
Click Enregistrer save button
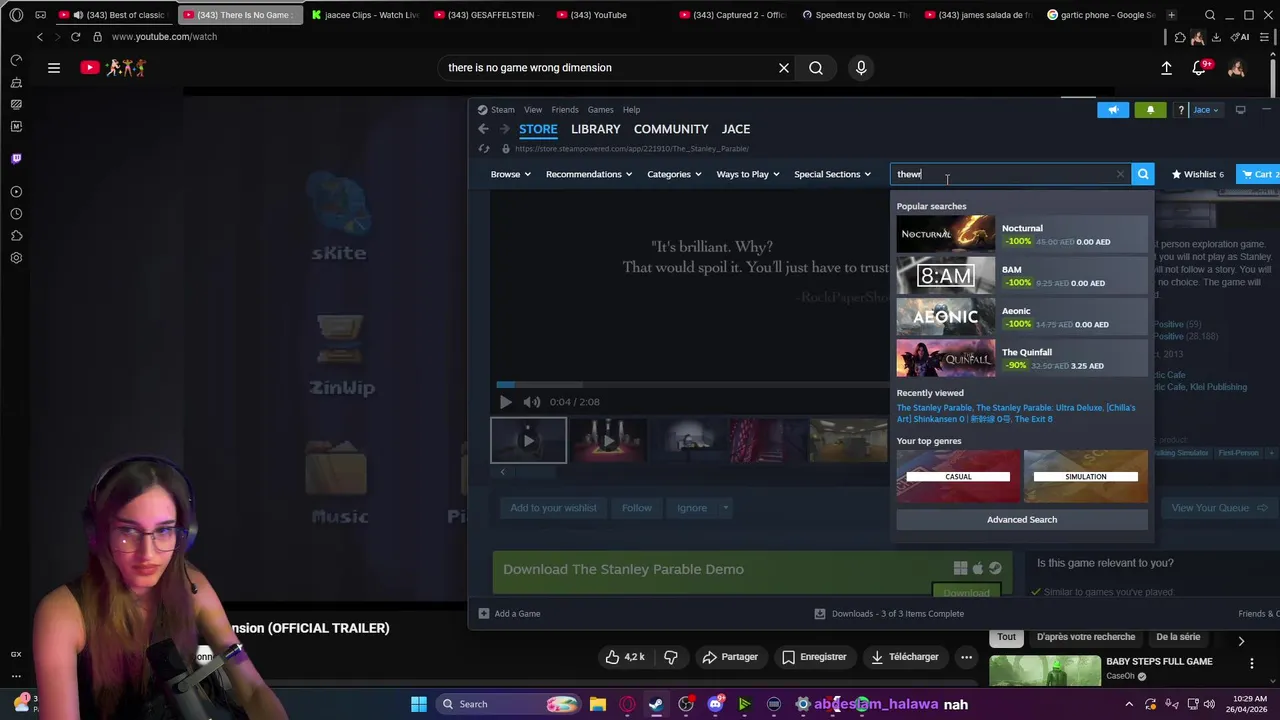tap(814, 657)
